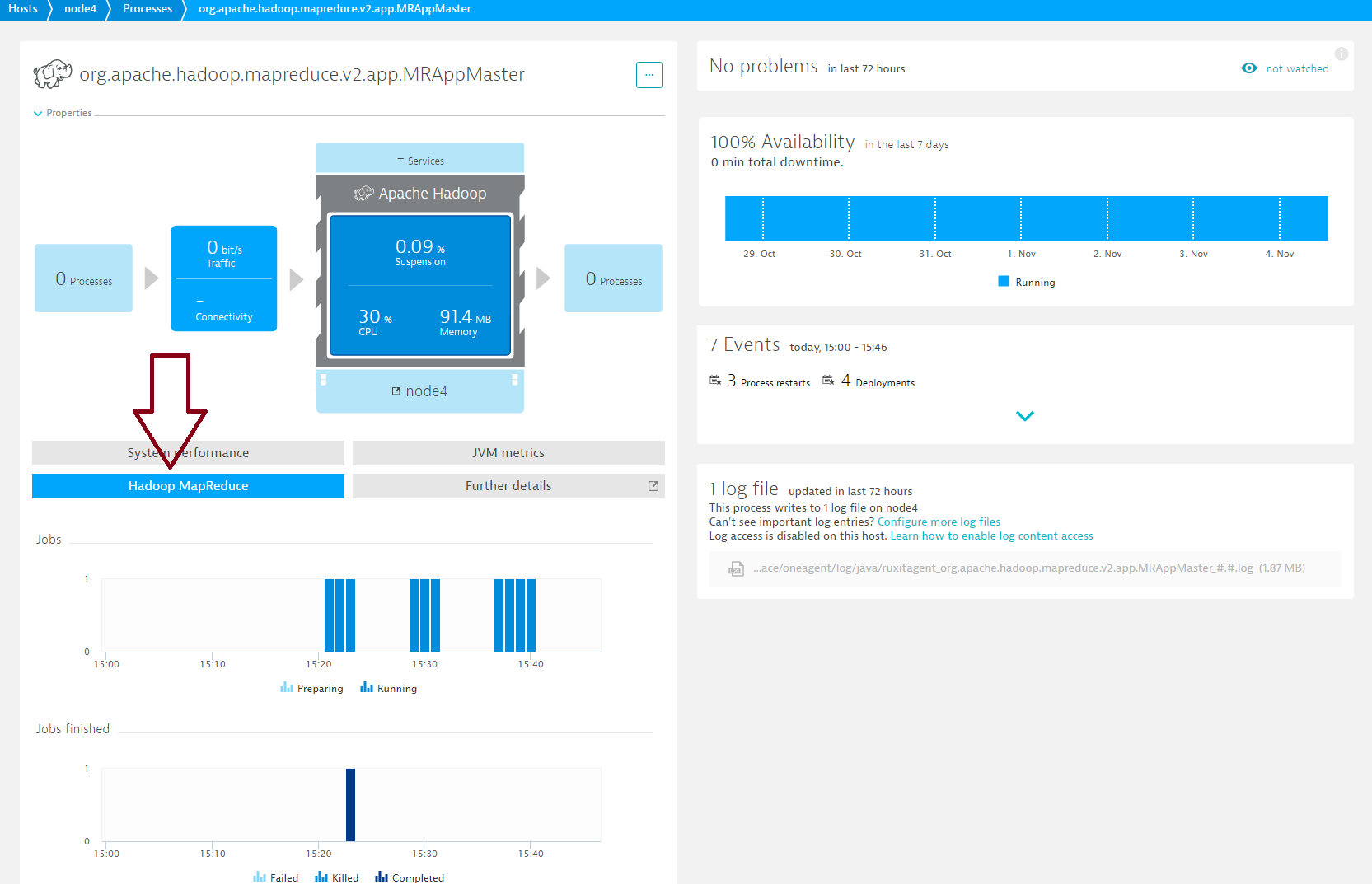Image resolution: width=1372 pixels, height=884 pixels.
Task: Click the right 0 Processes box
Action: click(613, 278)
